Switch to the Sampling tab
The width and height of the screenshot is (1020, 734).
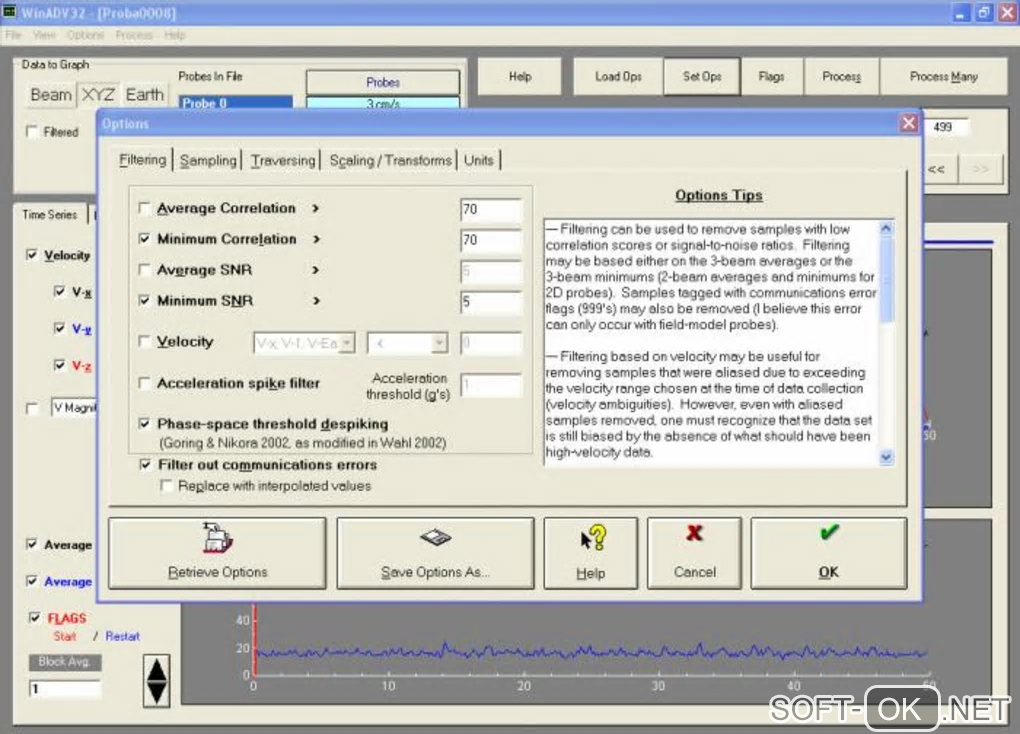click(x=208, y=160)
